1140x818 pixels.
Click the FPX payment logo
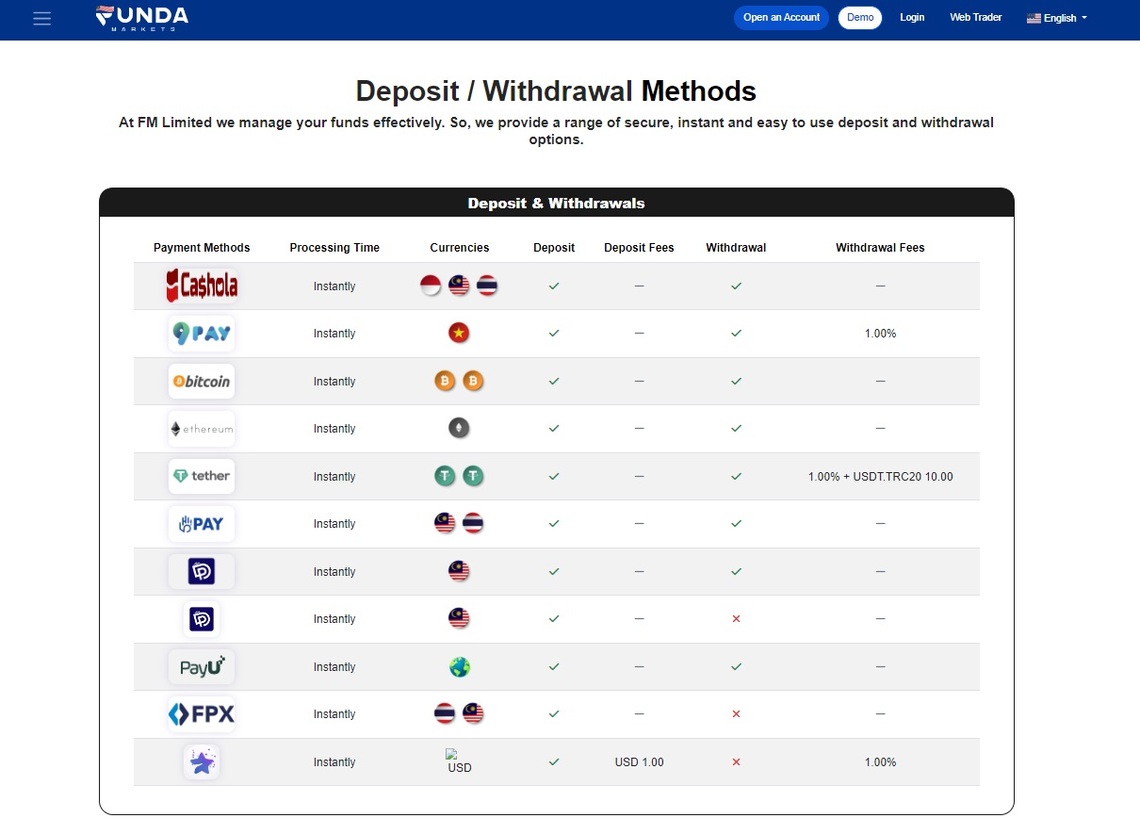pos(201,714)
